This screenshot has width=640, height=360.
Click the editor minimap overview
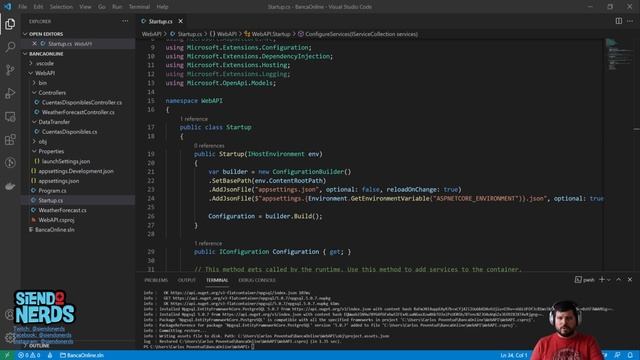(x=619, y=55)
